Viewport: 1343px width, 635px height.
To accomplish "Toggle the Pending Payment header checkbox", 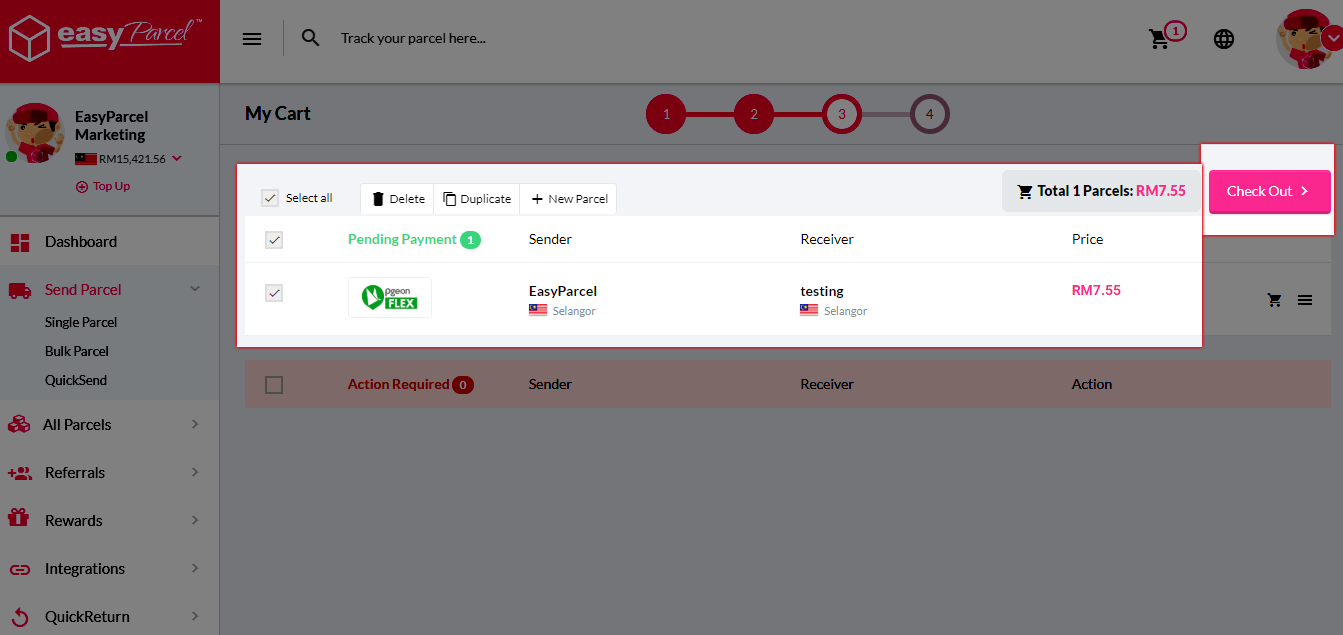I will pyautogui.click(x=274, y=240).
